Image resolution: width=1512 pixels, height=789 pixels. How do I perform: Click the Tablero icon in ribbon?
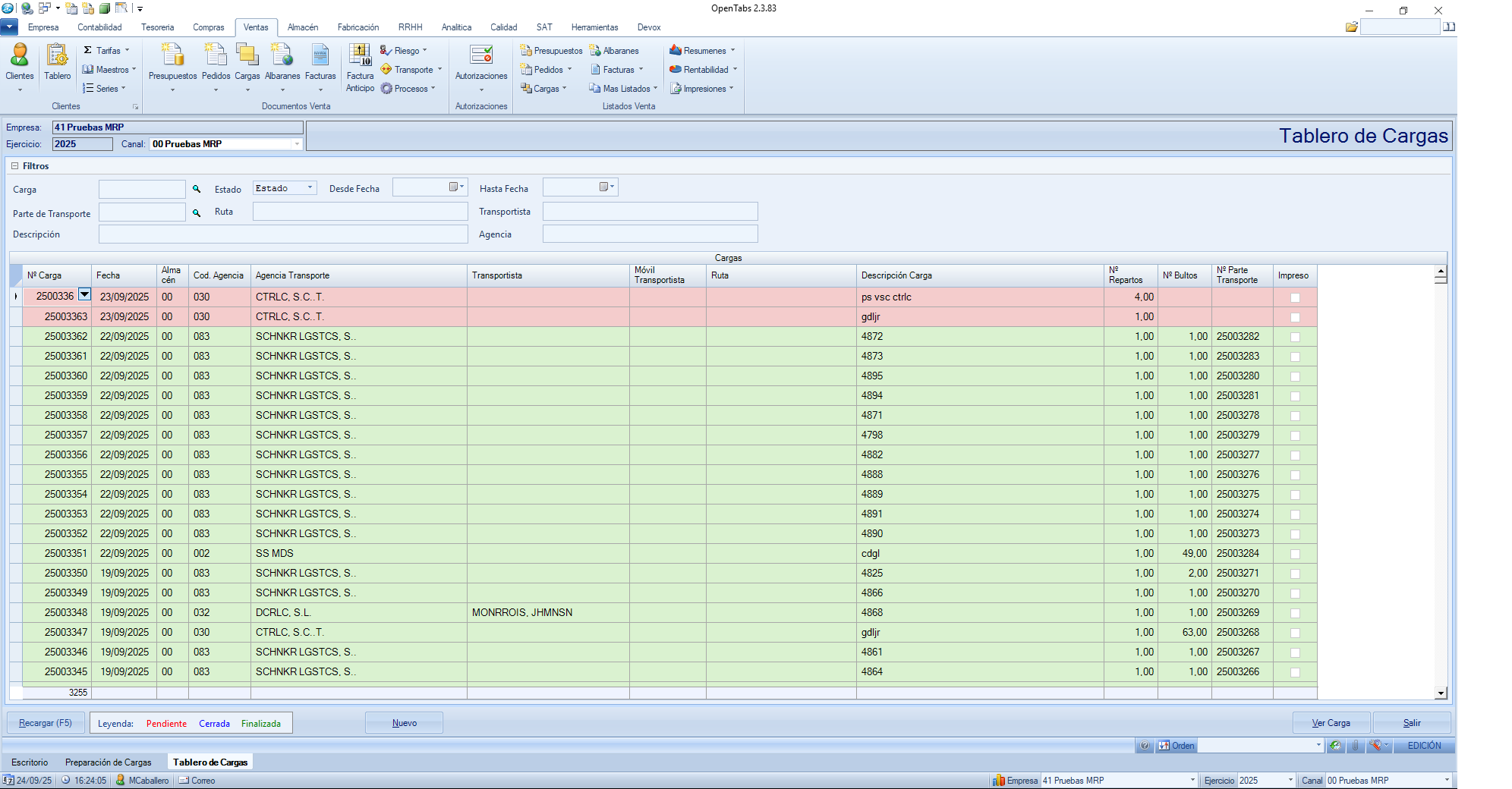[57, 61]
